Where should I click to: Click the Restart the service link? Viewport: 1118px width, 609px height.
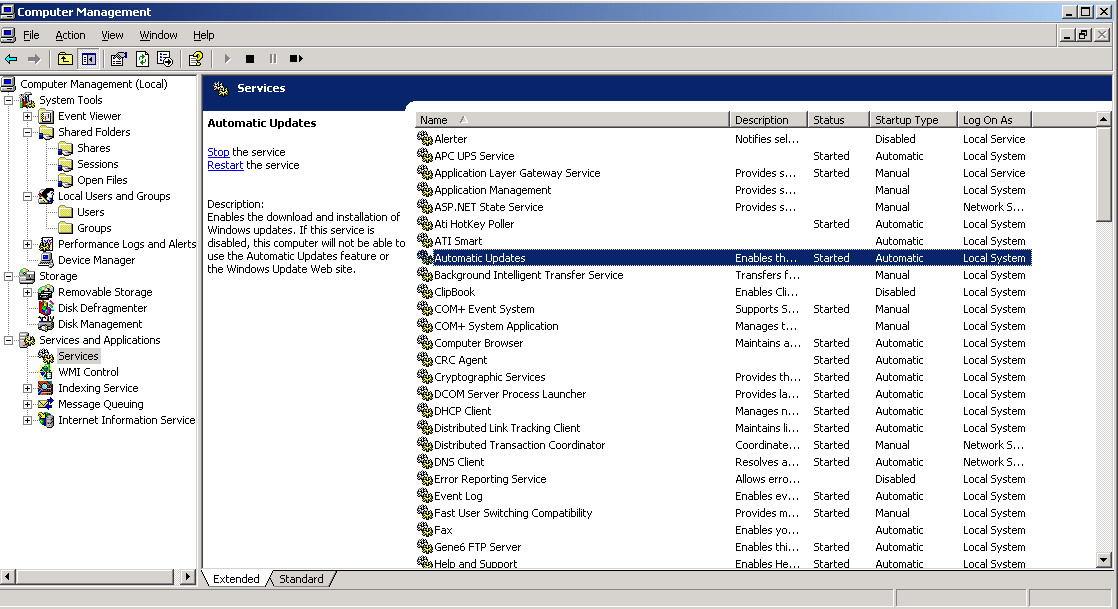coord(225,165)
